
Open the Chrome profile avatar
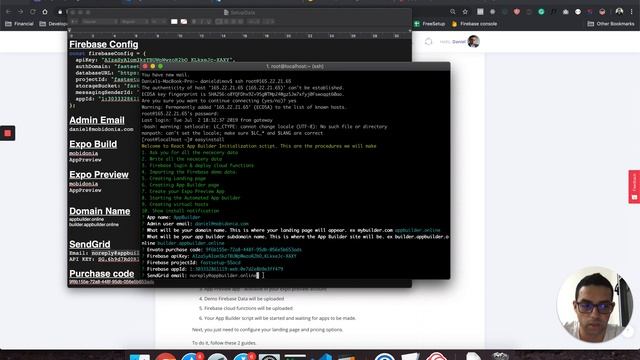tap(619, 11)
